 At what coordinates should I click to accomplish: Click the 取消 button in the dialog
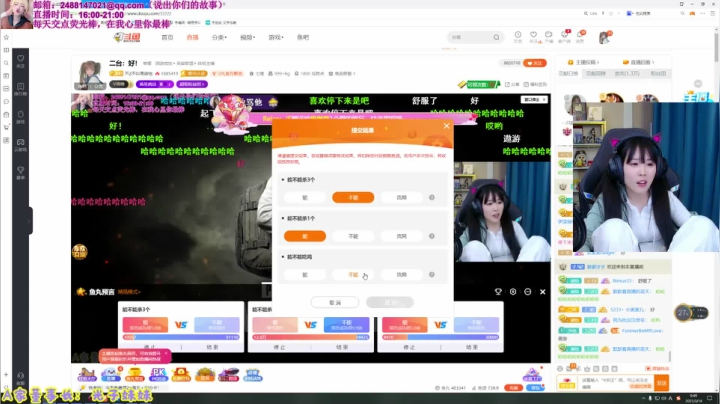pyautogui.click(x=335, y=303)
